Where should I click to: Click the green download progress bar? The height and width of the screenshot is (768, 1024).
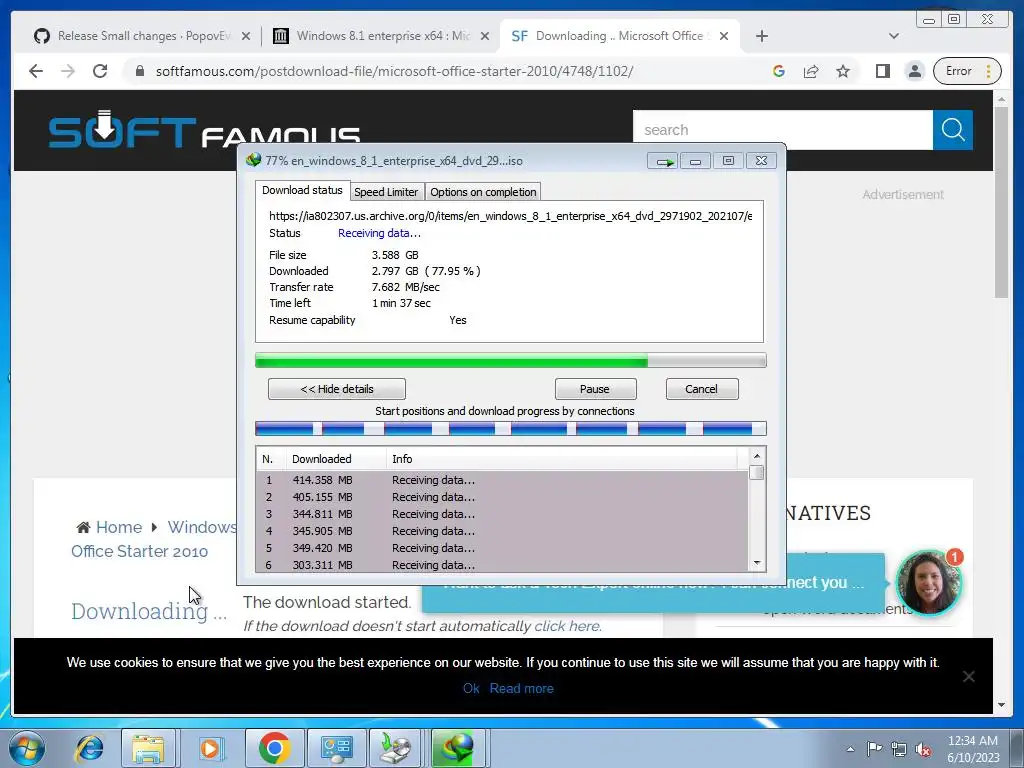coord(510,360)
